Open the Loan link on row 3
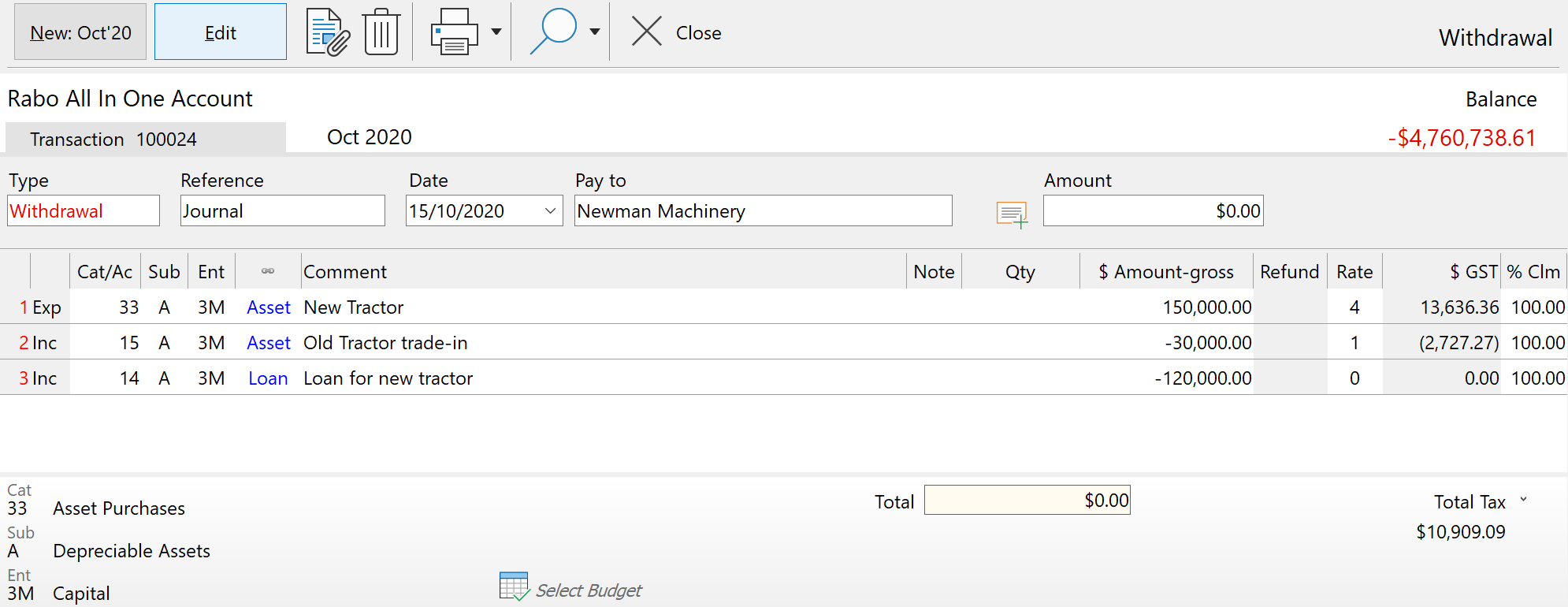 coord(268,378)
